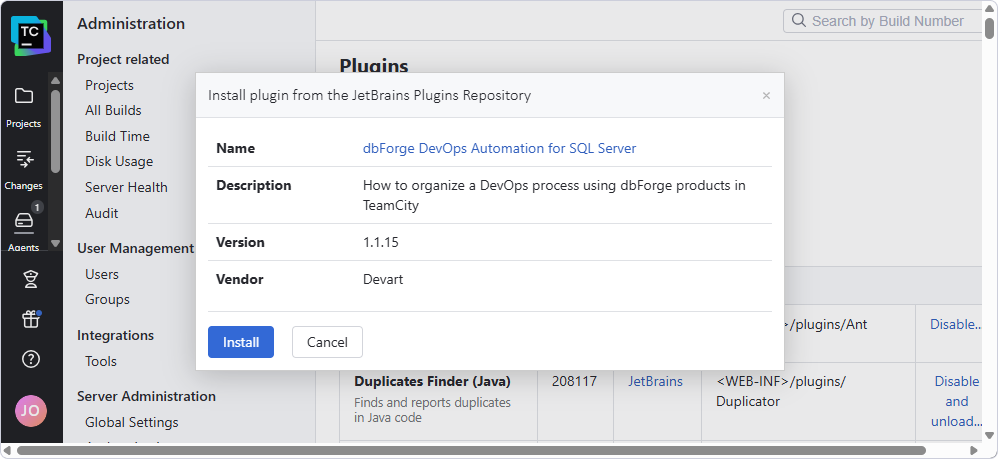Click the sidebar scroll down arrow

(55, 243)
